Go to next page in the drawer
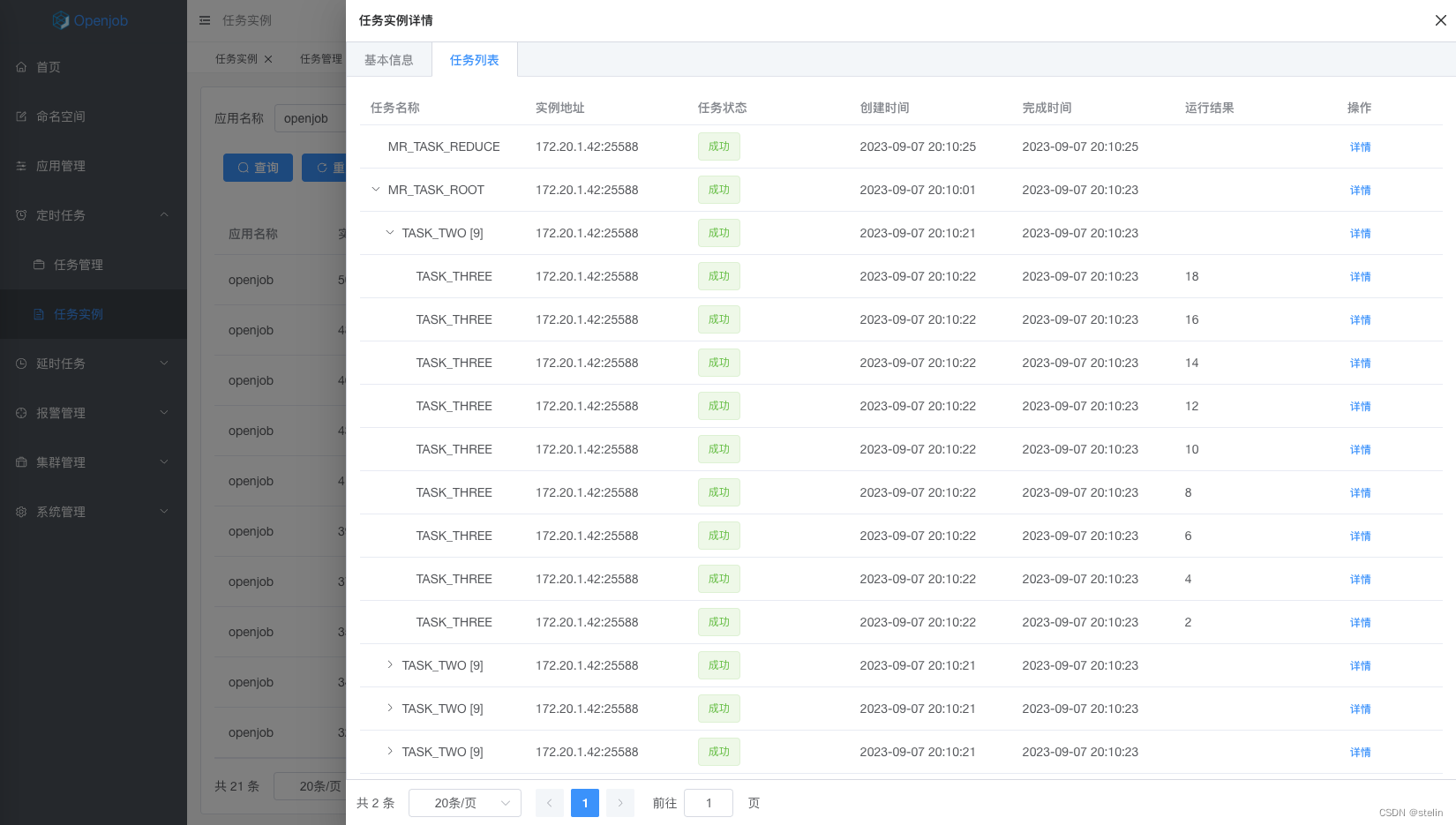Image resolution: width=1456 pixels, height=825 pixels. (620, 803)
